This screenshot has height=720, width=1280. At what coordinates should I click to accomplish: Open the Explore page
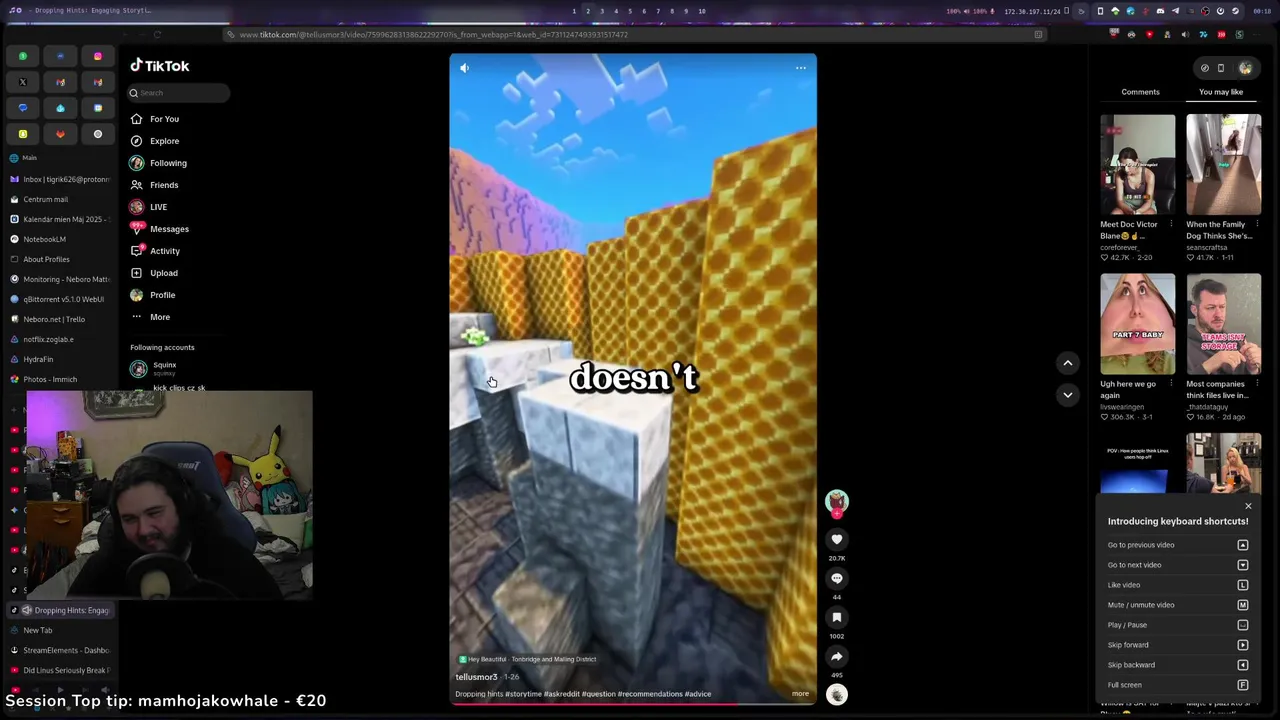pos(155,141)
